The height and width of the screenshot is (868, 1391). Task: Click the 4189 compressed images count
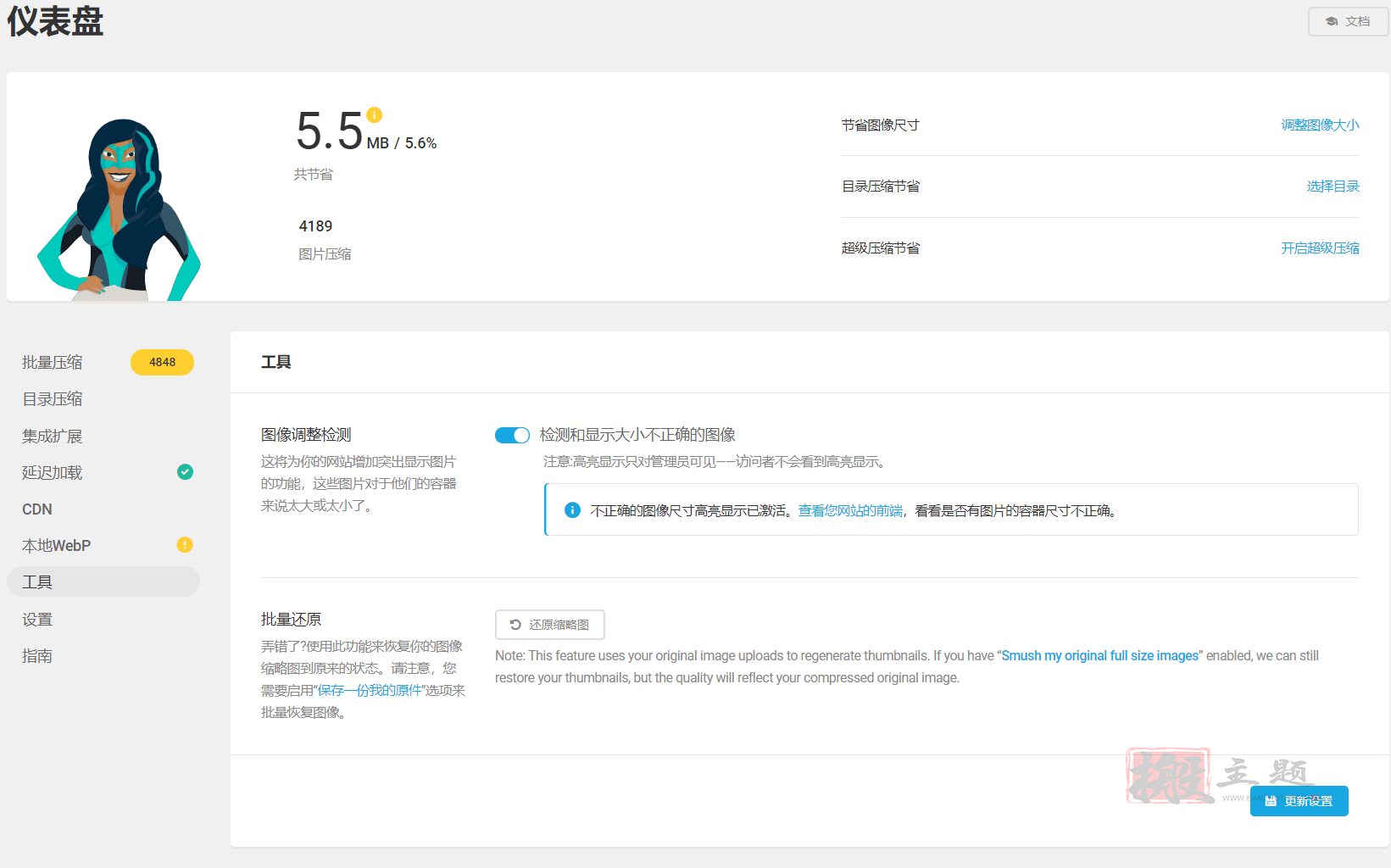[315, 226]
